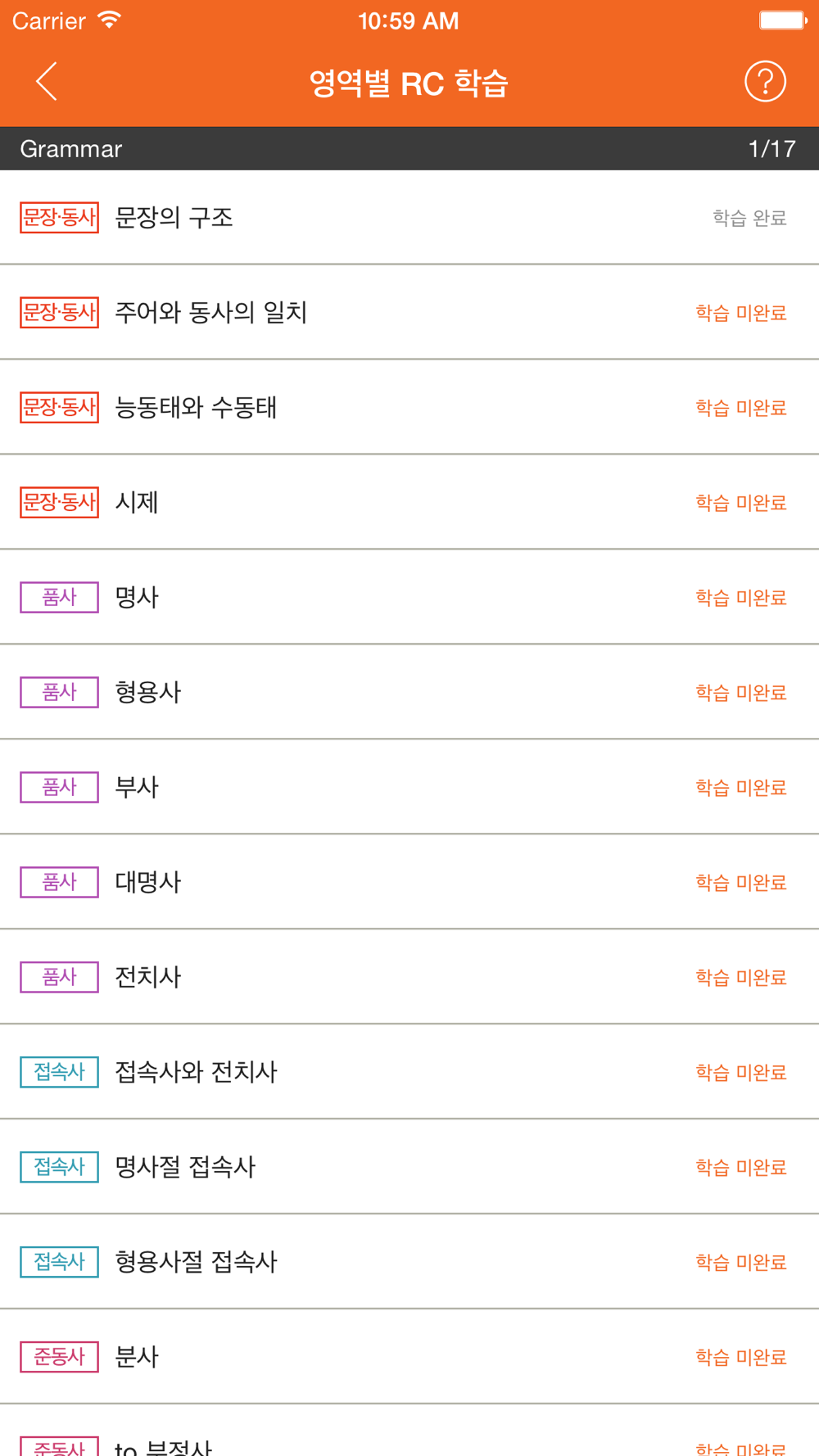Tap 학습 미완료 status on 대명사 row
The height and width of the screenshot is (1456, 819).
pyautogui.click(x=740, y=882)
